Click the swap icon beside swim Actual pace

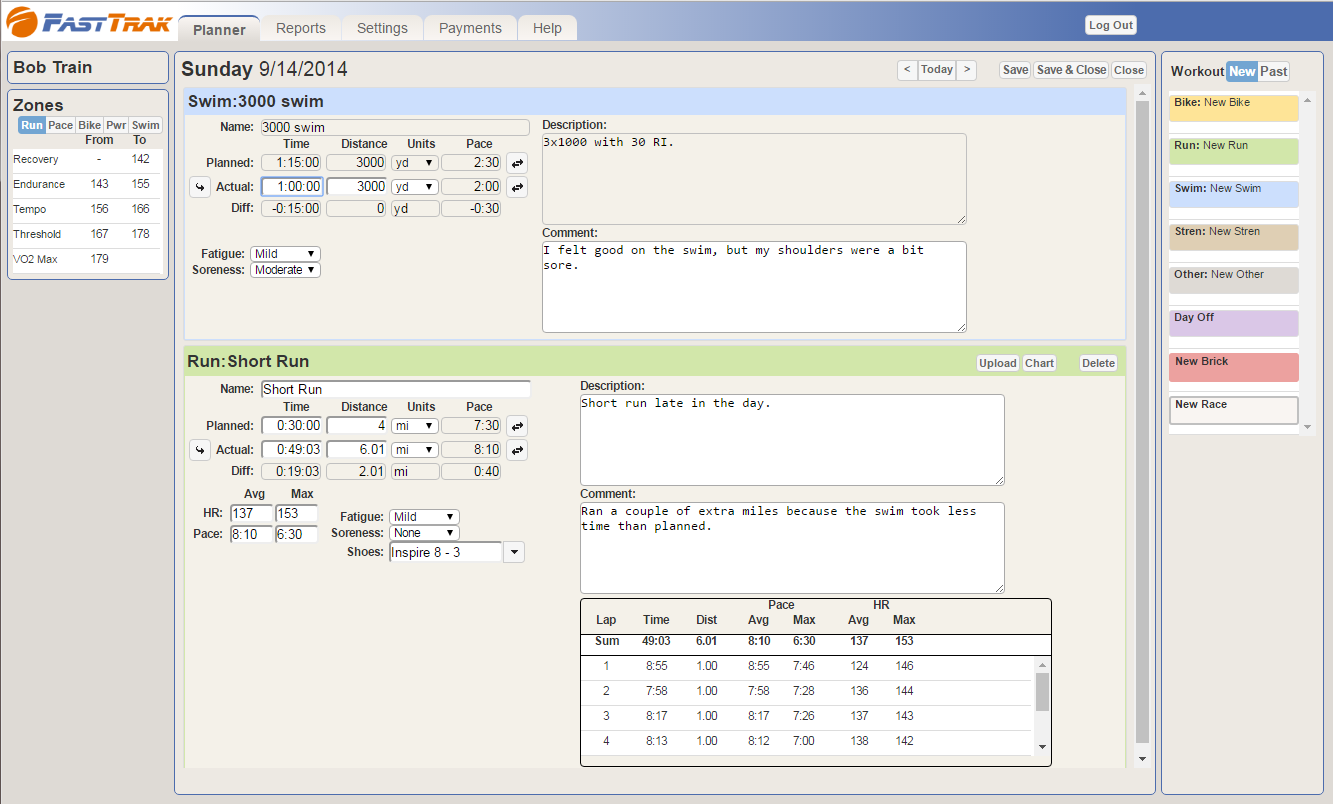(517, 187)
